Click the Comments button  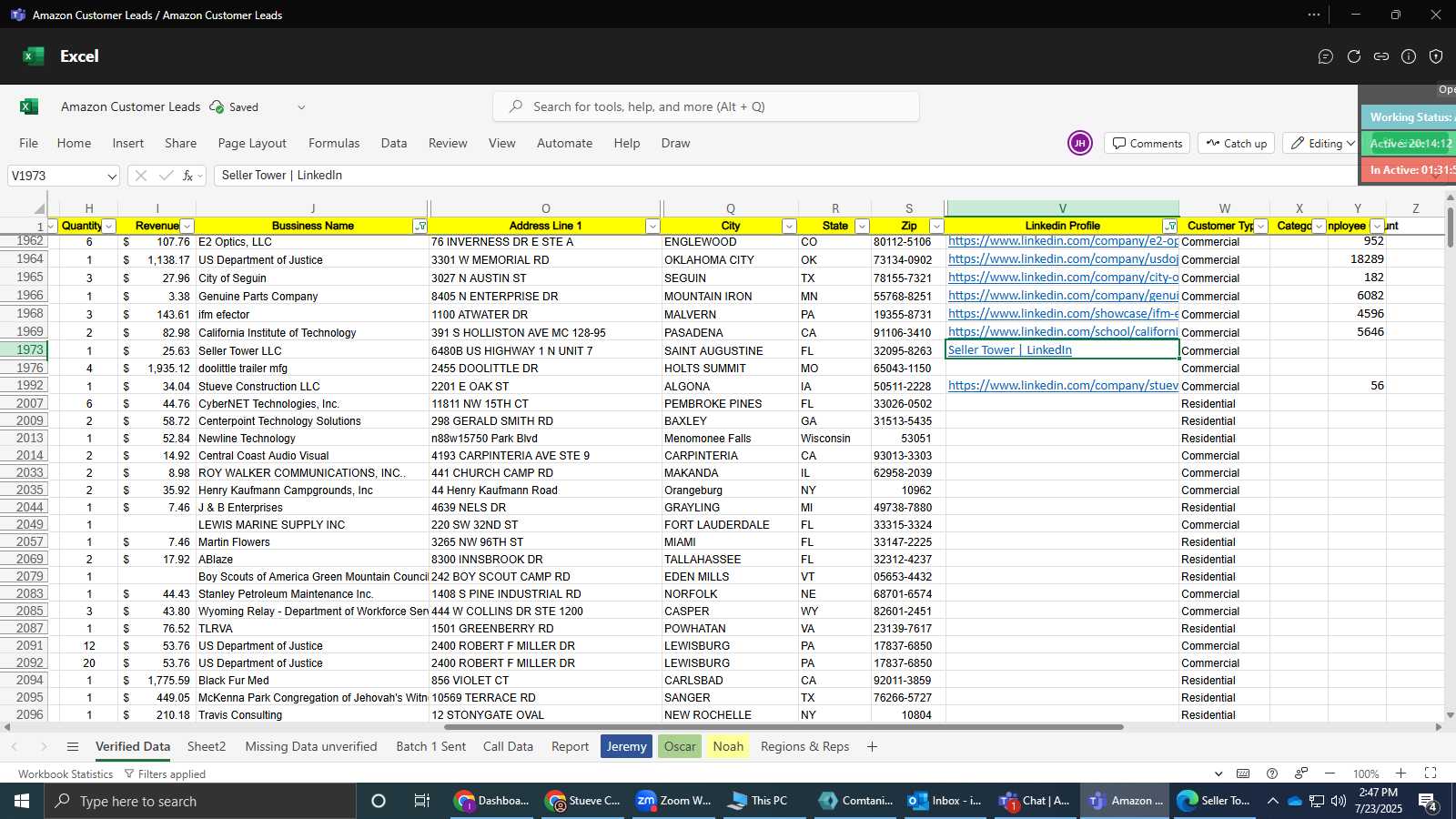pos(1148,144)
